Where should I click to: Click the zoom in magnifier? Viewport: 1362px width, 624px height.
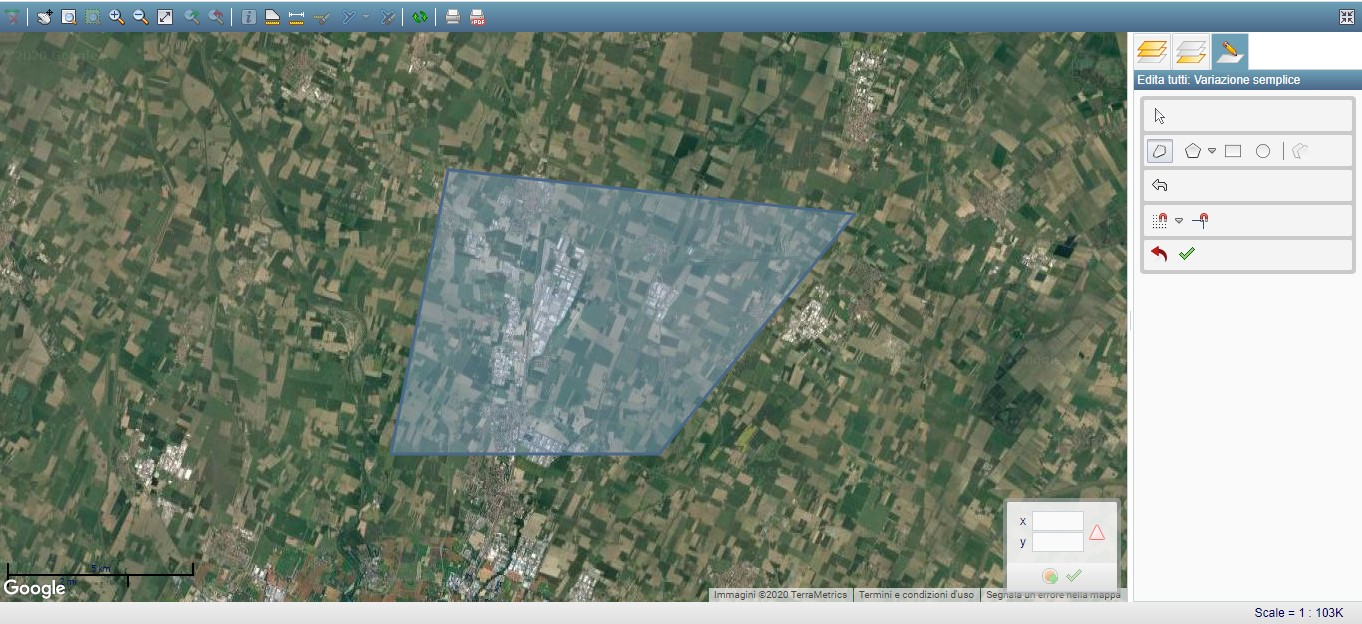pyautogui.click(x=117, y=16)
